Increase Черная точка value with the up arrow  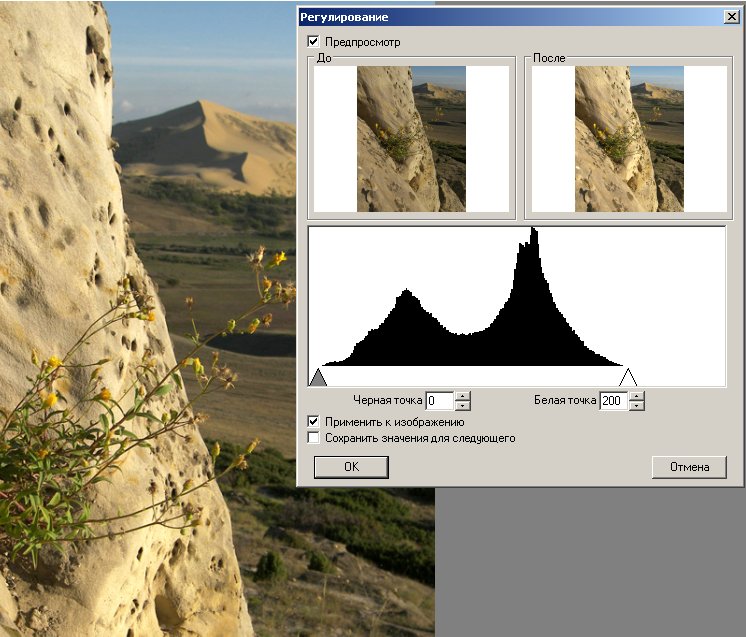462,397
